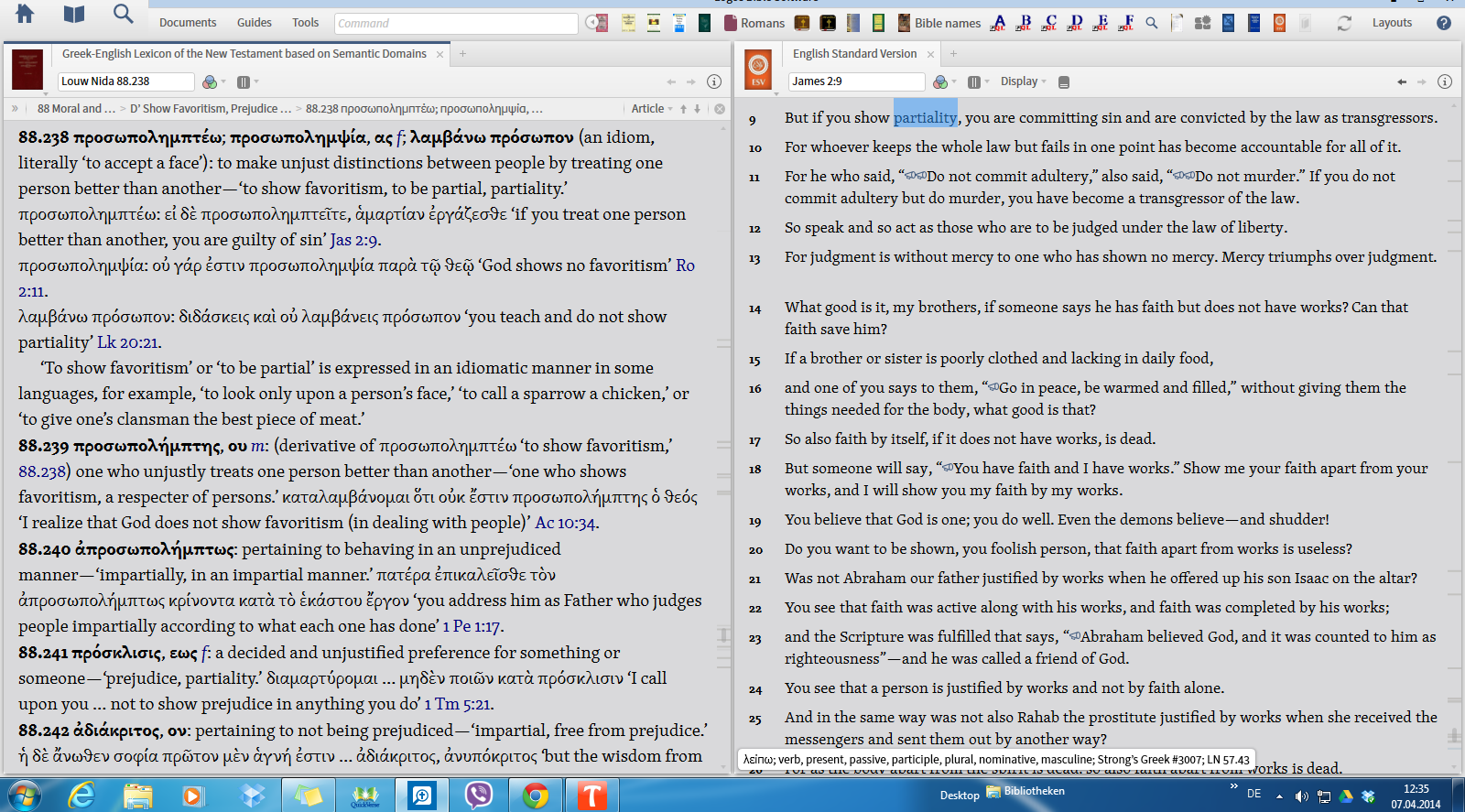Click the Bible names shortcut
This screenshot has width=1465, height=812.
(x=939, y=23)
